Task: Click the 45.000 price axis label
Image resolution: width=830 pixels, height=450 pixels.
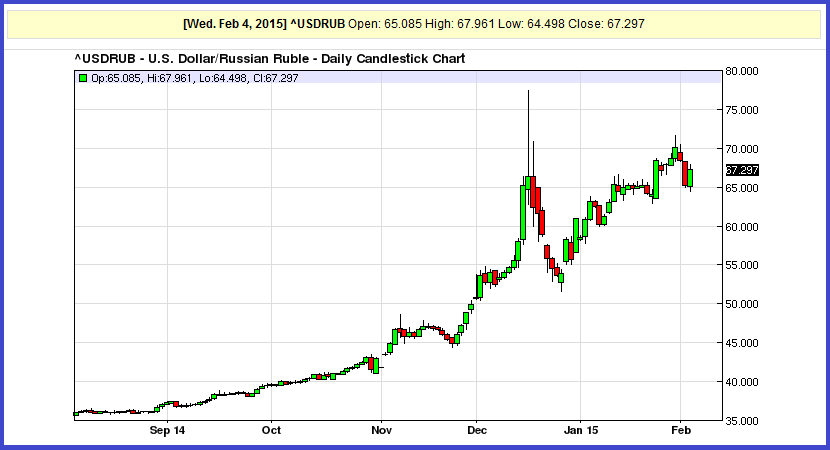Action: tap(742, 343)
